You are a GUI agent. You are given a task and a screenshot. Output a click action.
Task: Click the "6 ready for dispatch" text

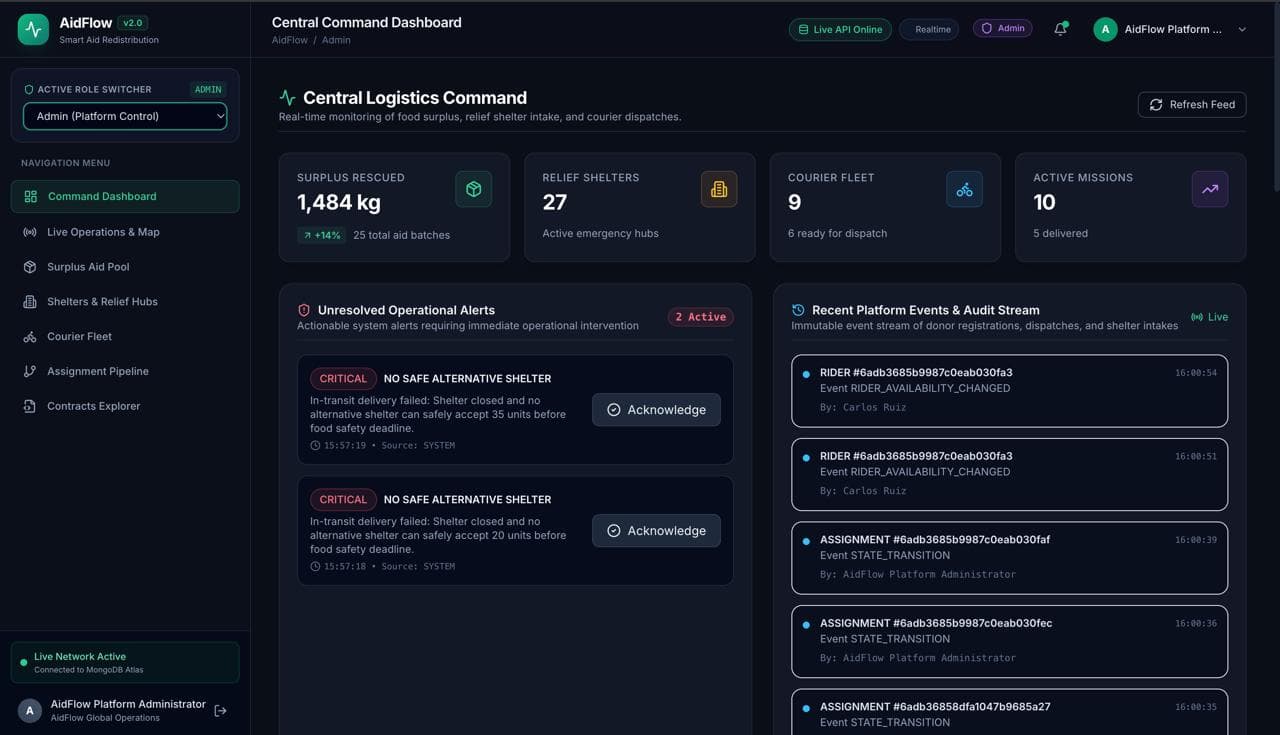(837, 233)
